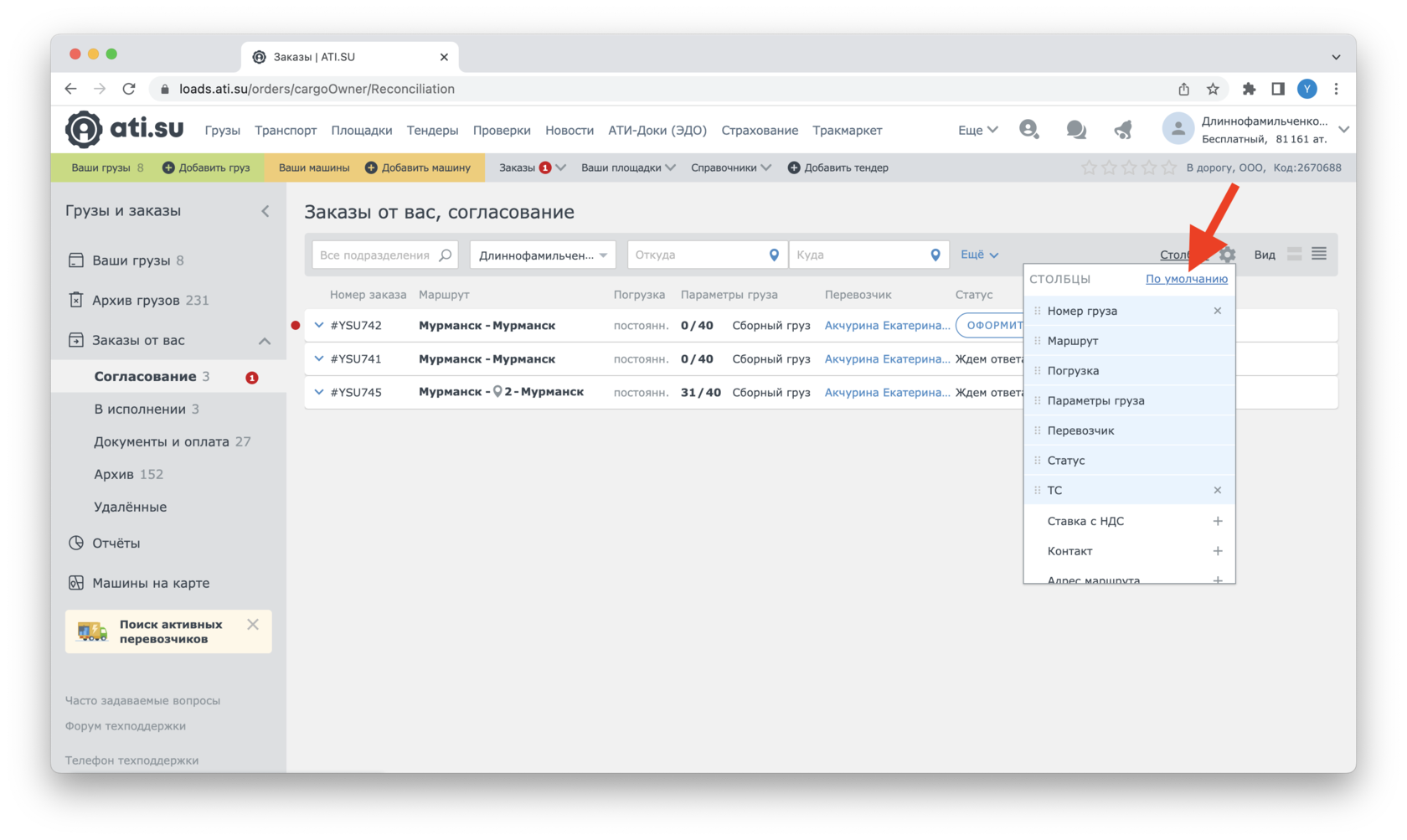Collapse the Заказы от вас section
Screen dimensions: 1407x840
click(x=265, y=341)
